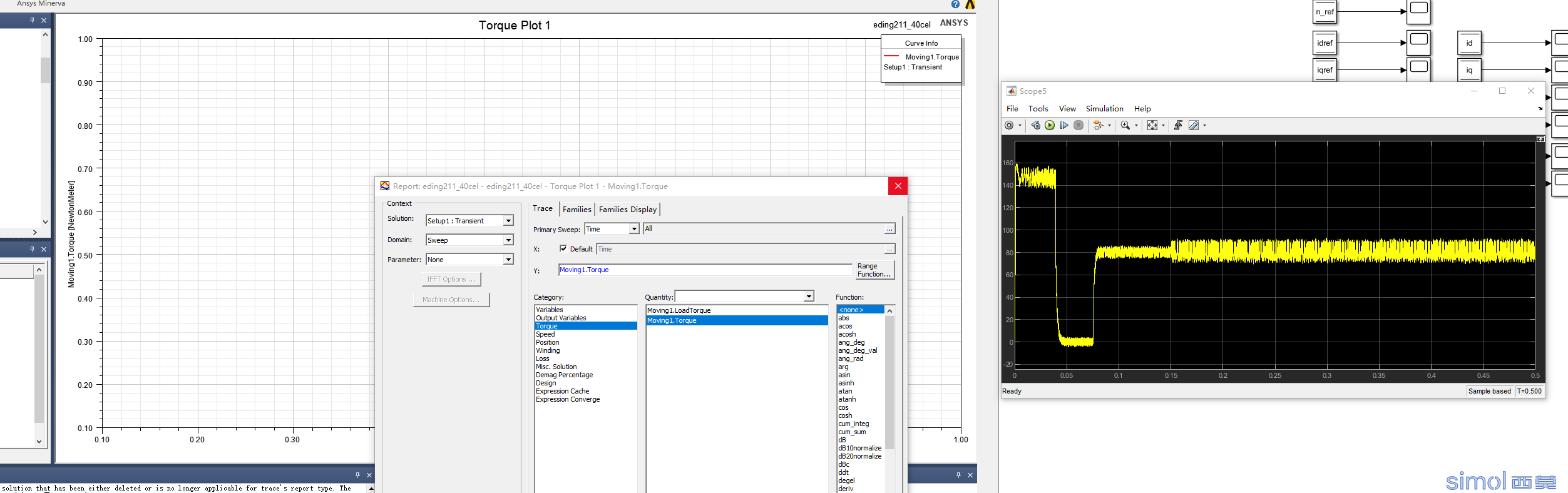Open the scale axes dropdown arrow in Scope5
Viewport: 1568px width, 493px height.
pos(1164,125)
